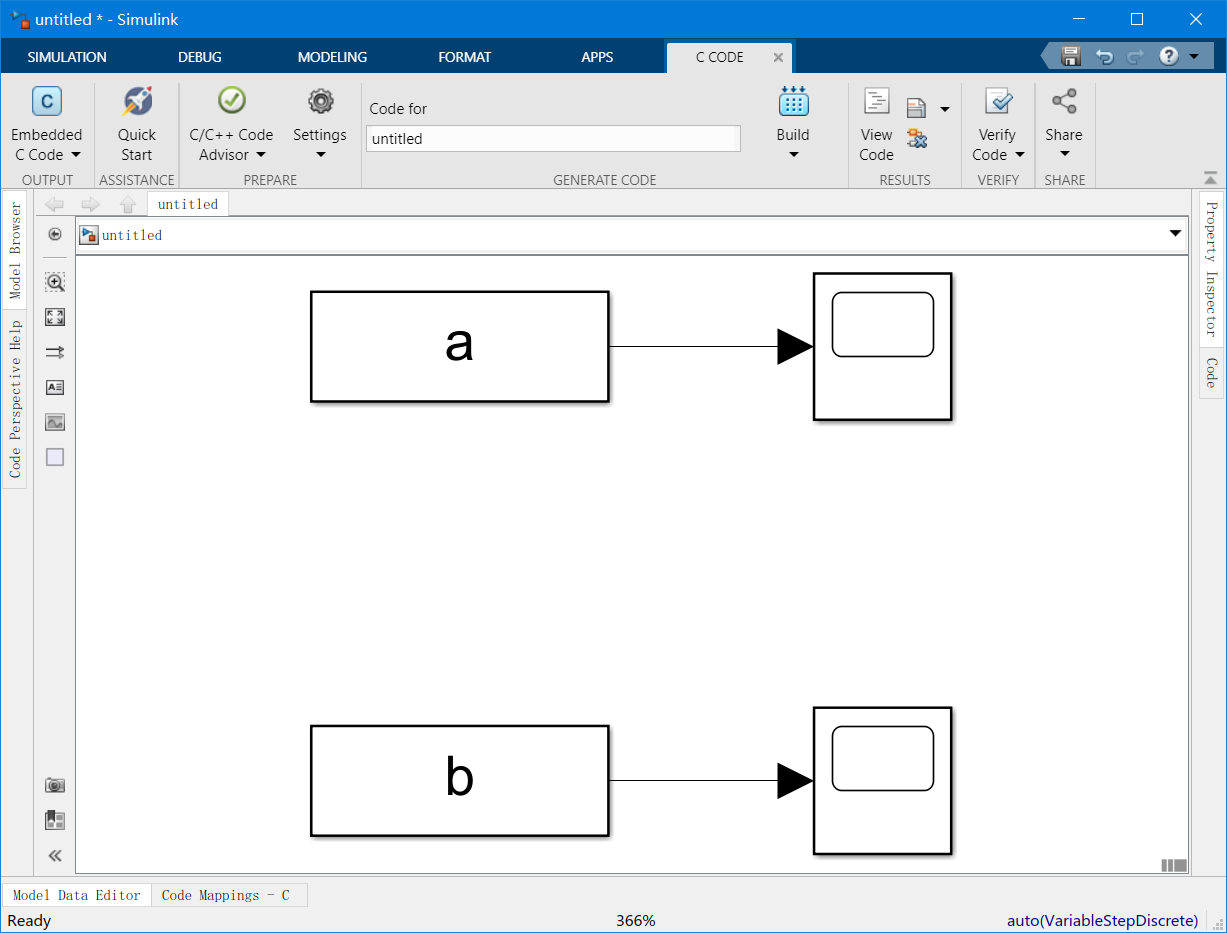Open the Code Mappings - C pane
The height and width of the screenshot is (933, 1227).
pyautogui.click(x=229, y=894)
